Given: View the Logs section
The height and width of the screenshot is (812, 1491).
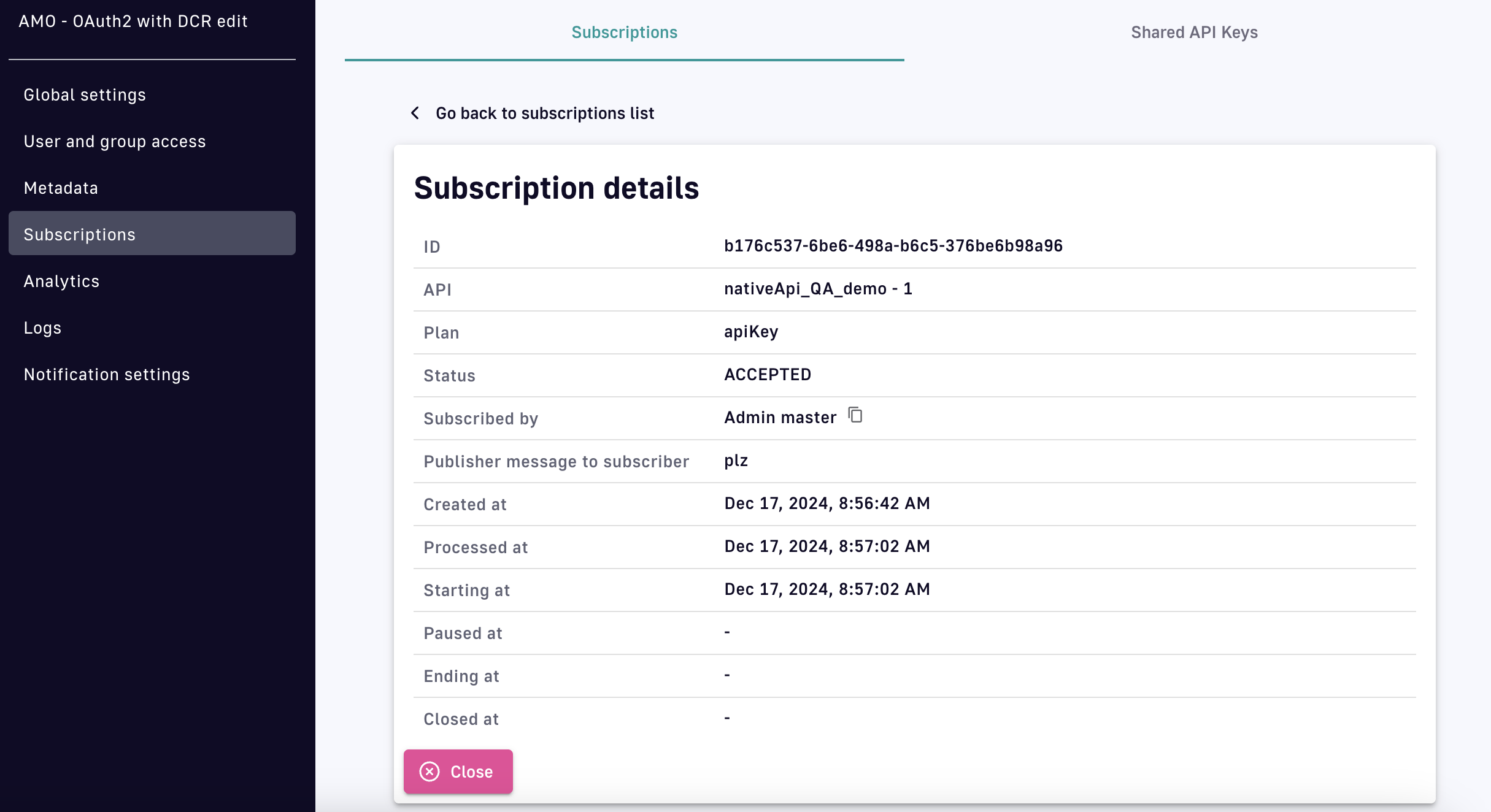Looking at the screenshot, I should click(42, 327).
